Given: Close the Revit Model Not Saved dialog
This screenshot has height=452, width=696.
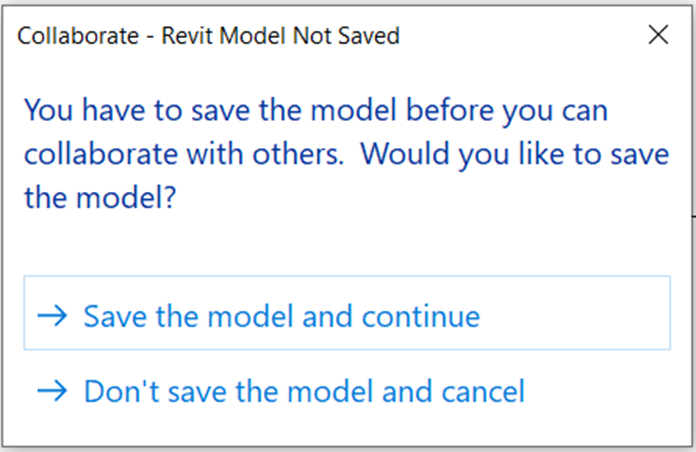Looking at the screenshot, I should pos(658,35).
